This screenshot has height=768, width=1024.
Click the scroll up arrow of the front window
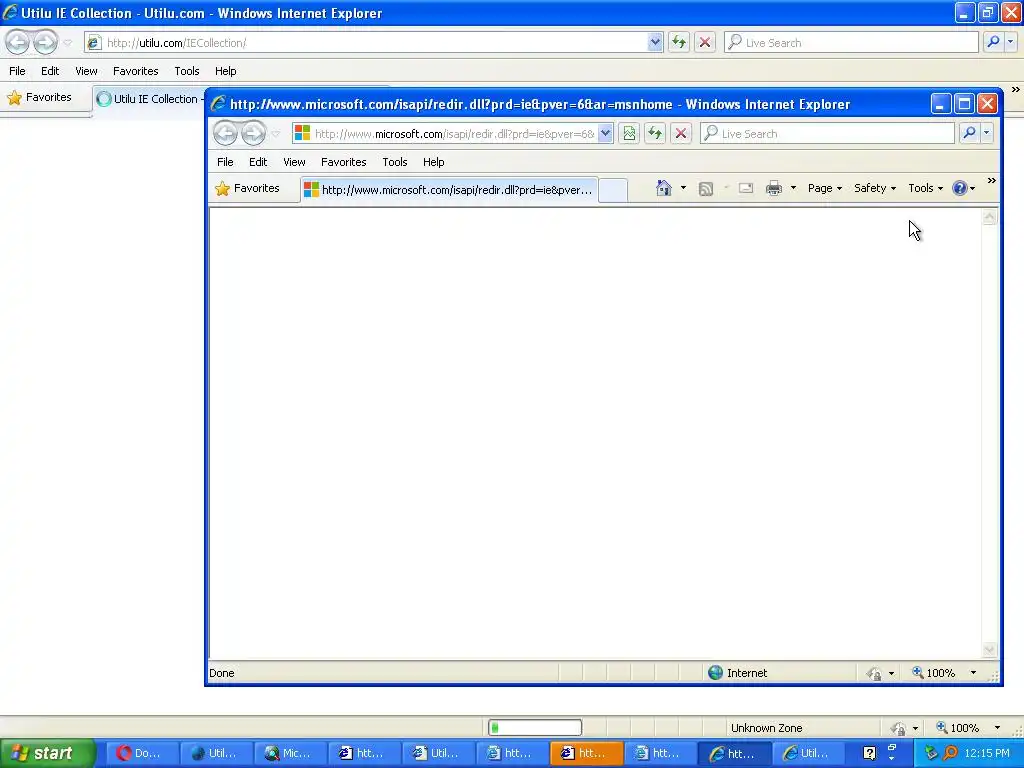click(x=989, y=217)
